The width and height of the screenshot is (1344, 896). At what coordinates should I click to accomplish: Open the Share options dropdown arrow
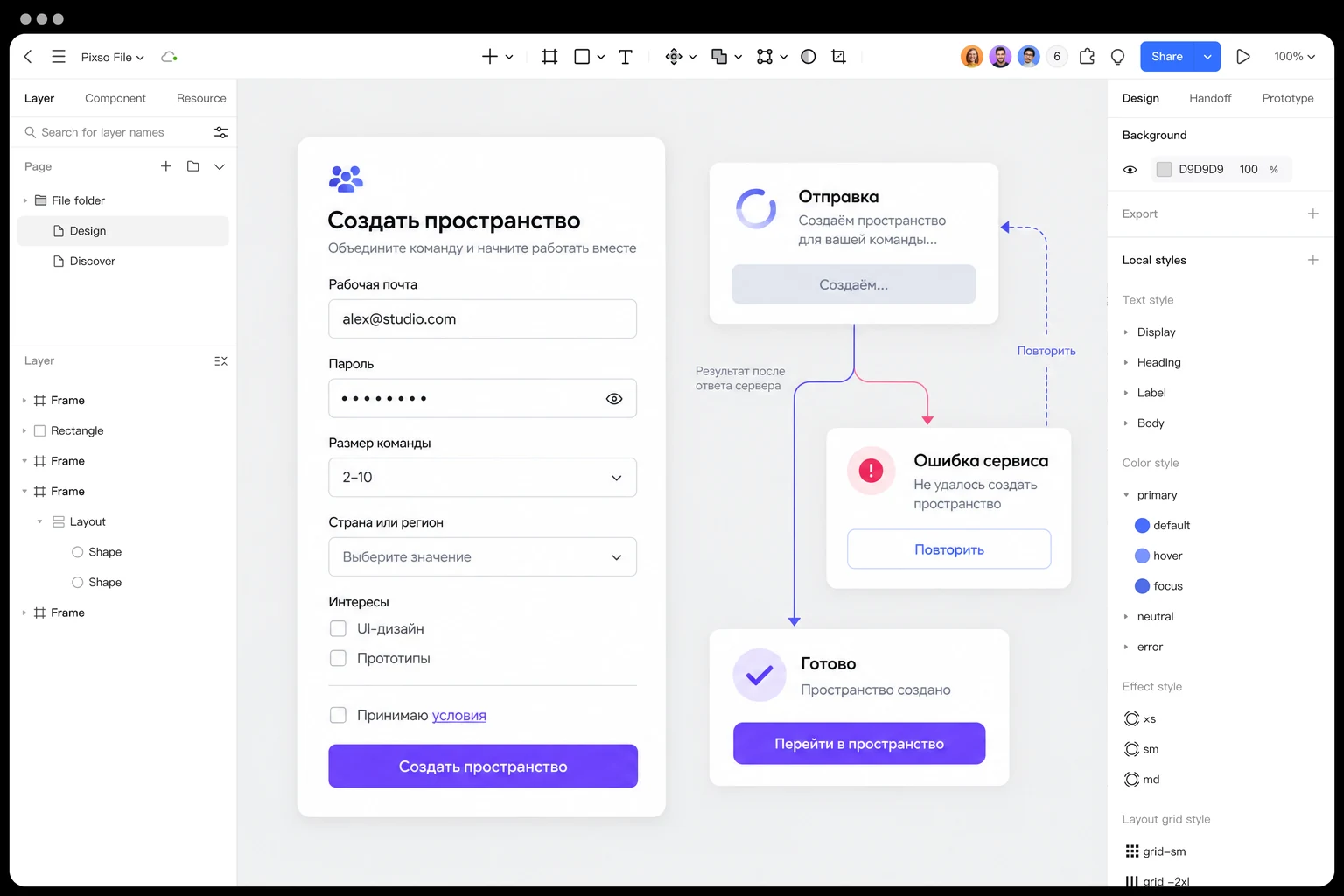click(1207, 57)
